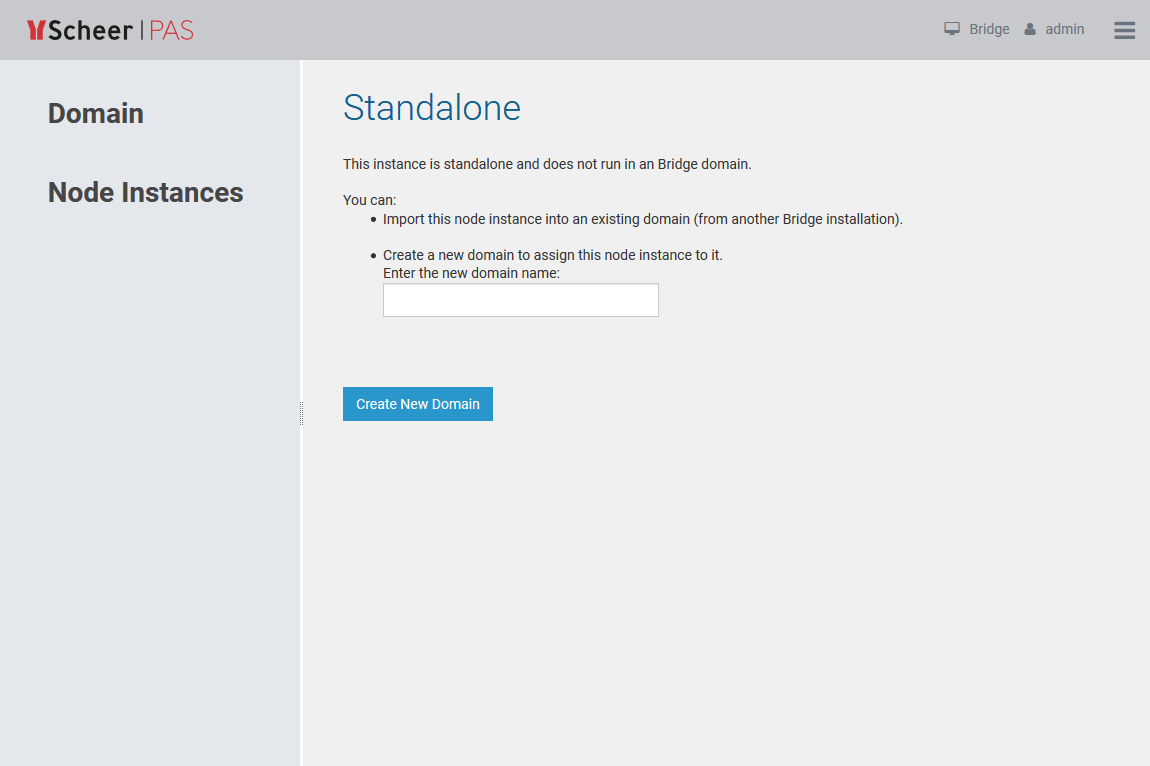Viewport: 1150px width, 766px height.
Task: Click the user silhouette icon
Action: click(x=1030, y=30)
